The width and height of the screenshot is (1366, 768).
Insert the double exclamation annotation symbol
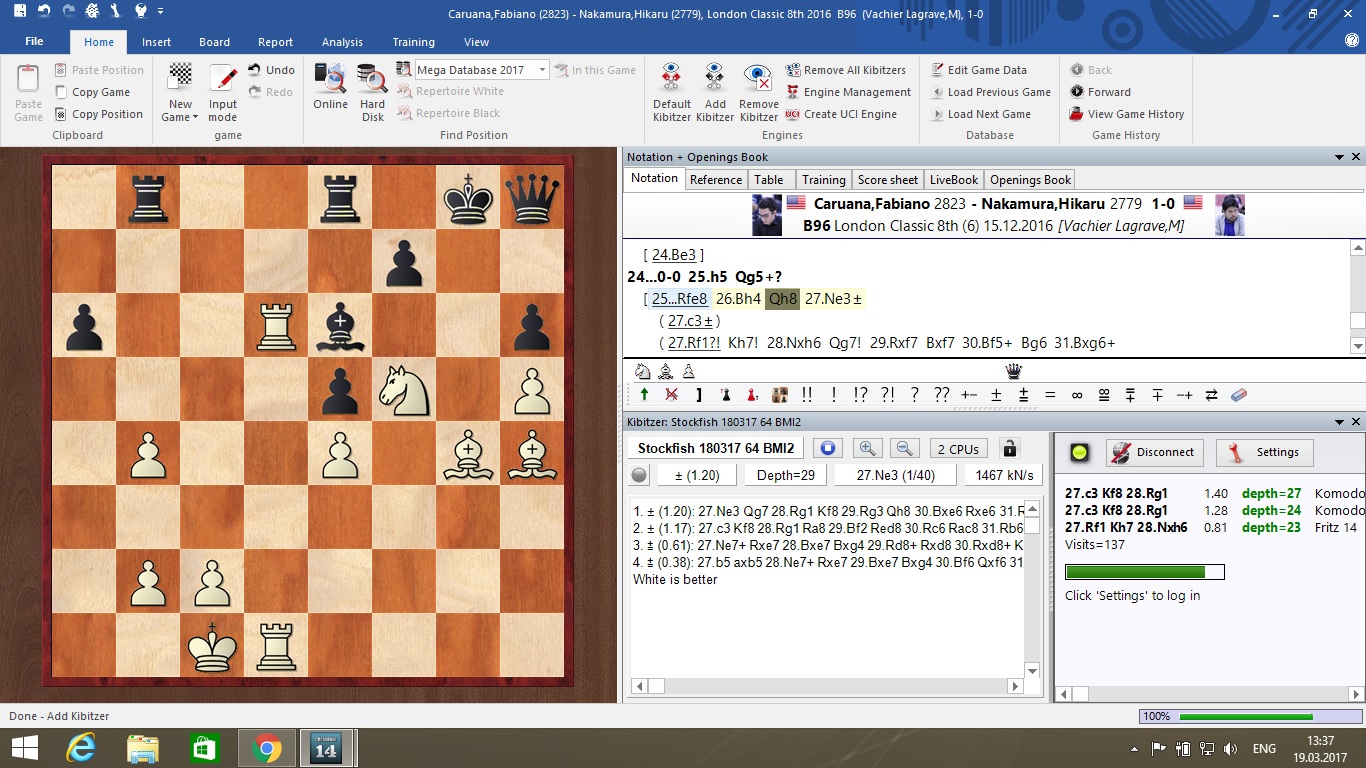[x=807, y=395]
